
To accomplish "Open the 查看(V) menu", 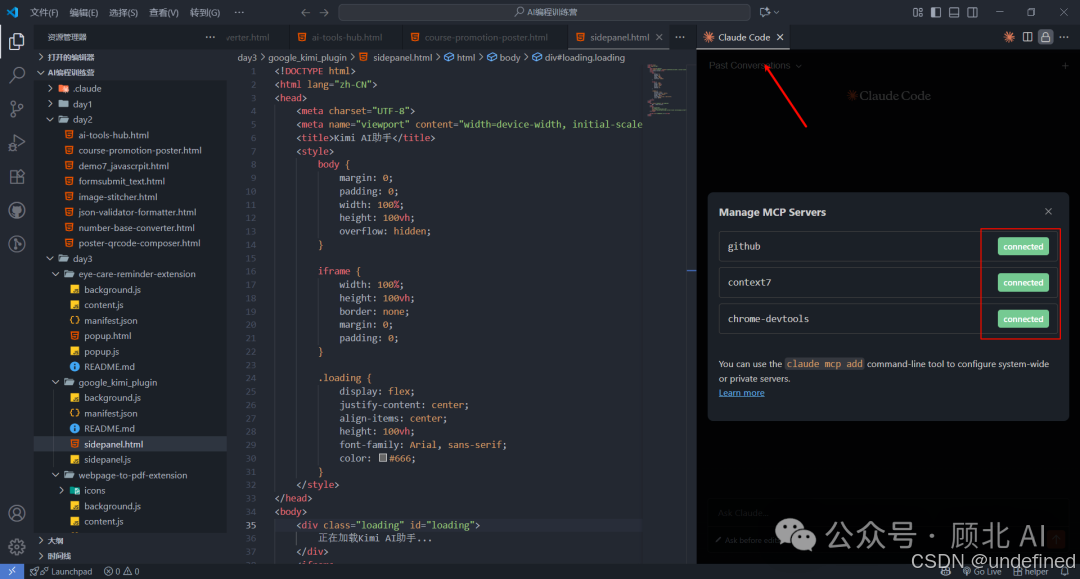I will (164, 12).
